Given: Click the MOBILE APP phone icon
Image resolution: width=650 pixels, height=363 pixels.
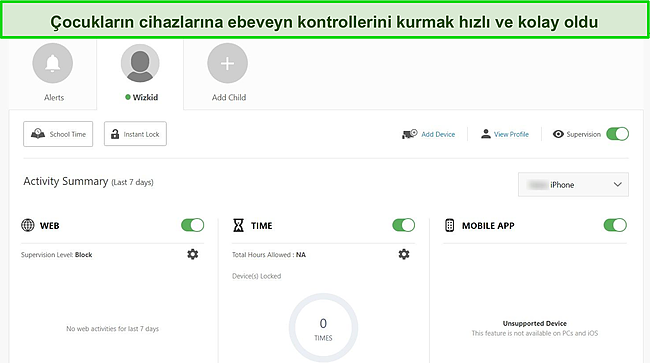Looking at the screenshot, I should tap(449, 225).
